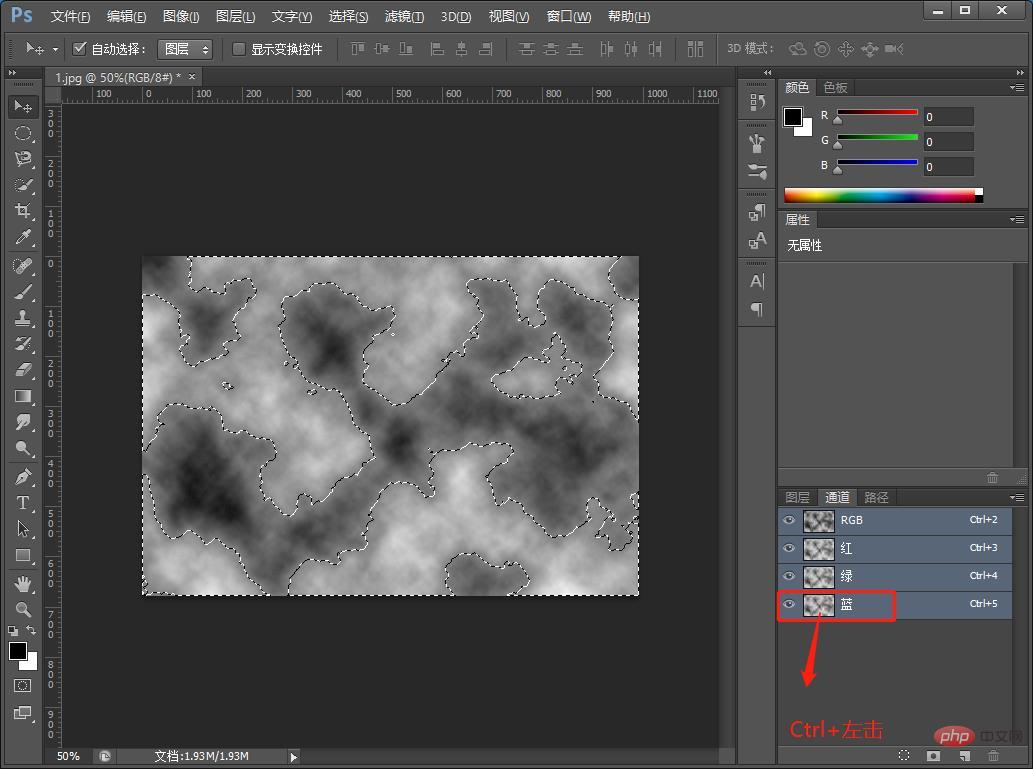Hide the Blue (蓝) channel eye
Image resolution: width=1033 pixels, height=769 pixels.
click(x=789, y=604)
